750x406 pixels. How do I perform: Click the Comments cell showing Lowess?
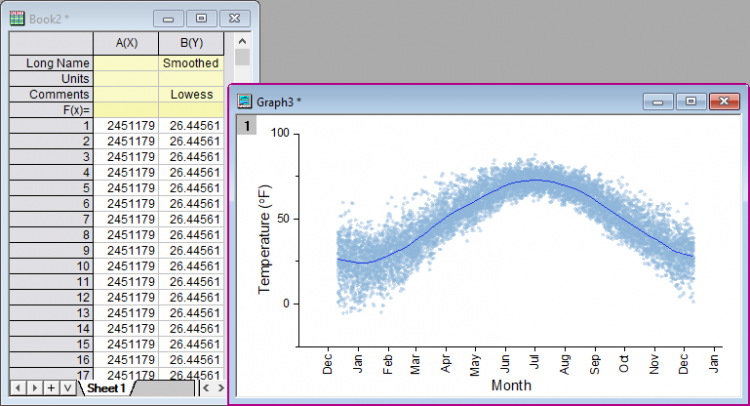tap(190, 94)
